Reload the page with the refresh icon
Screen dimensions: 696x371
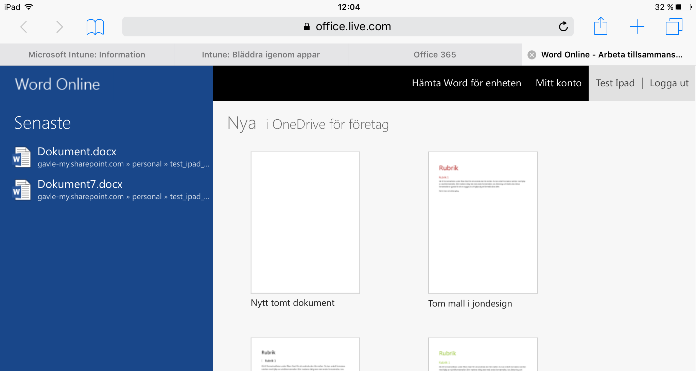[563, 27]
